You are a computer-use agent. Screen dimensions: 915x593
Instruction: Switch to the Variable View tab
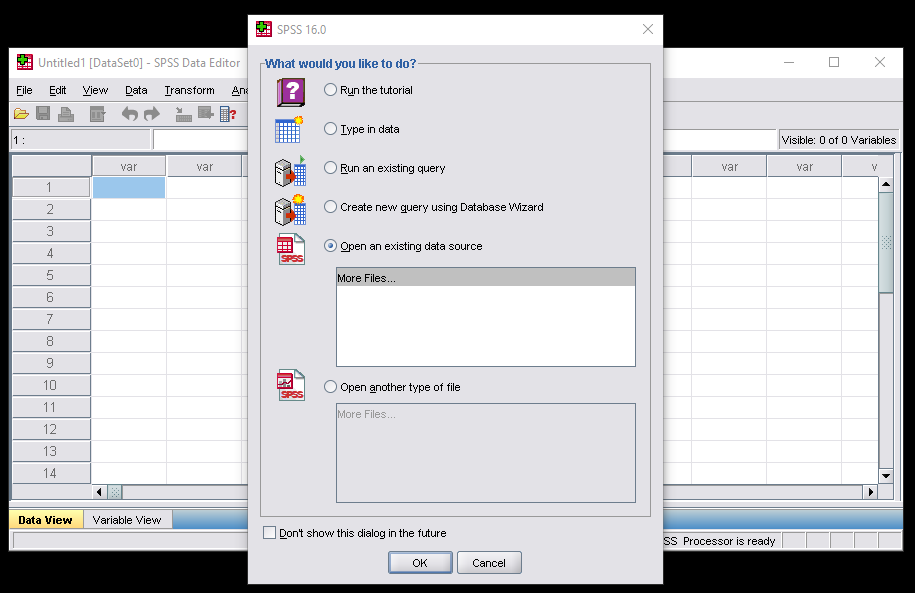click(x=127, y=520)
